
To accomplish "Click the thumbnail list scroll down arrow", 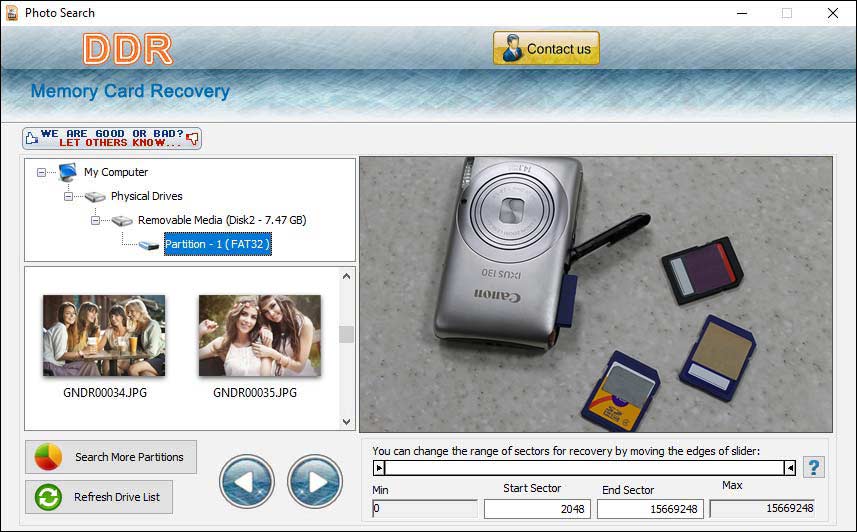I will [346, 422].
